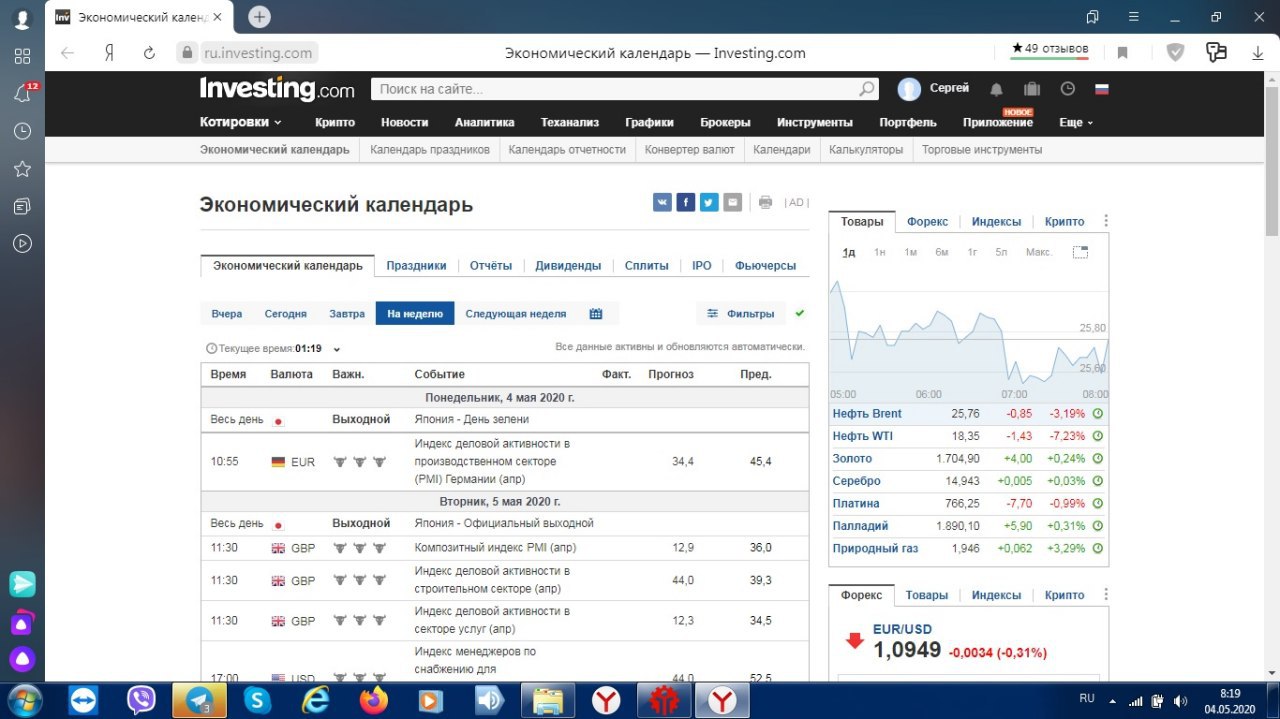Show the Вчера calendar events
This screenshot has height=719, width=1280.
click(227, 314)
